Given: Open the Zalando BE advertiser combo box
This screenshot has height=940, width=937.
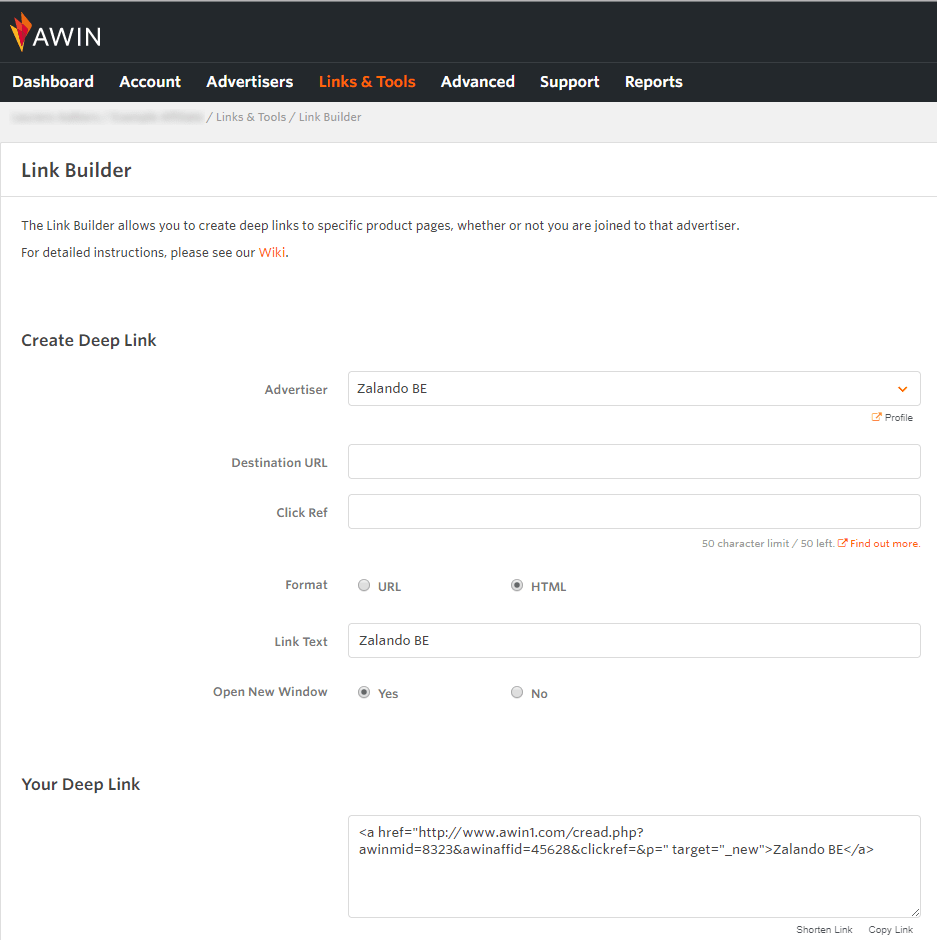Looking at the screenshot, I should click(x=634, y=388).
